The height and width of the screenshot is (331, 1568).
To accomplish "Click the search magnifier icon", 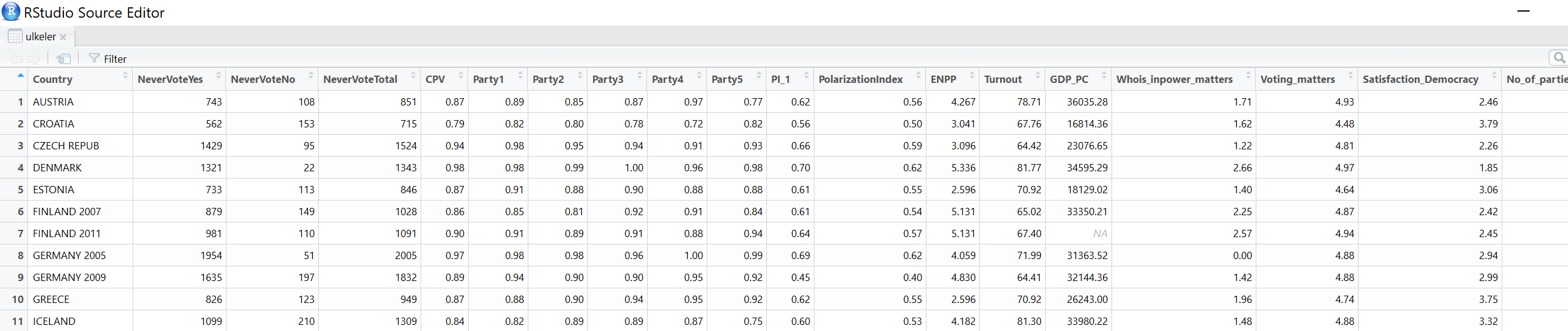I will click(1558, 57).
